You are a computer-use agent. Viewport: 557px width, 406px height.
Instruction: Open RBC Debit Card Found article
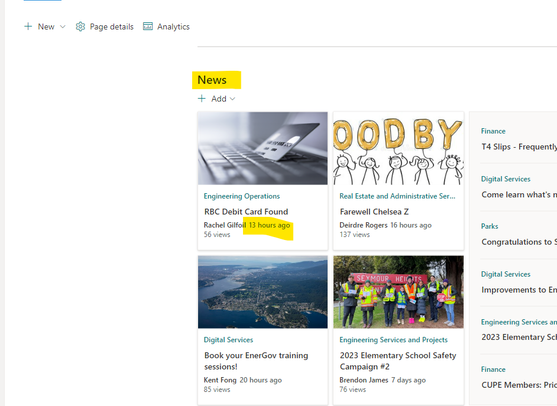point(246,212)
